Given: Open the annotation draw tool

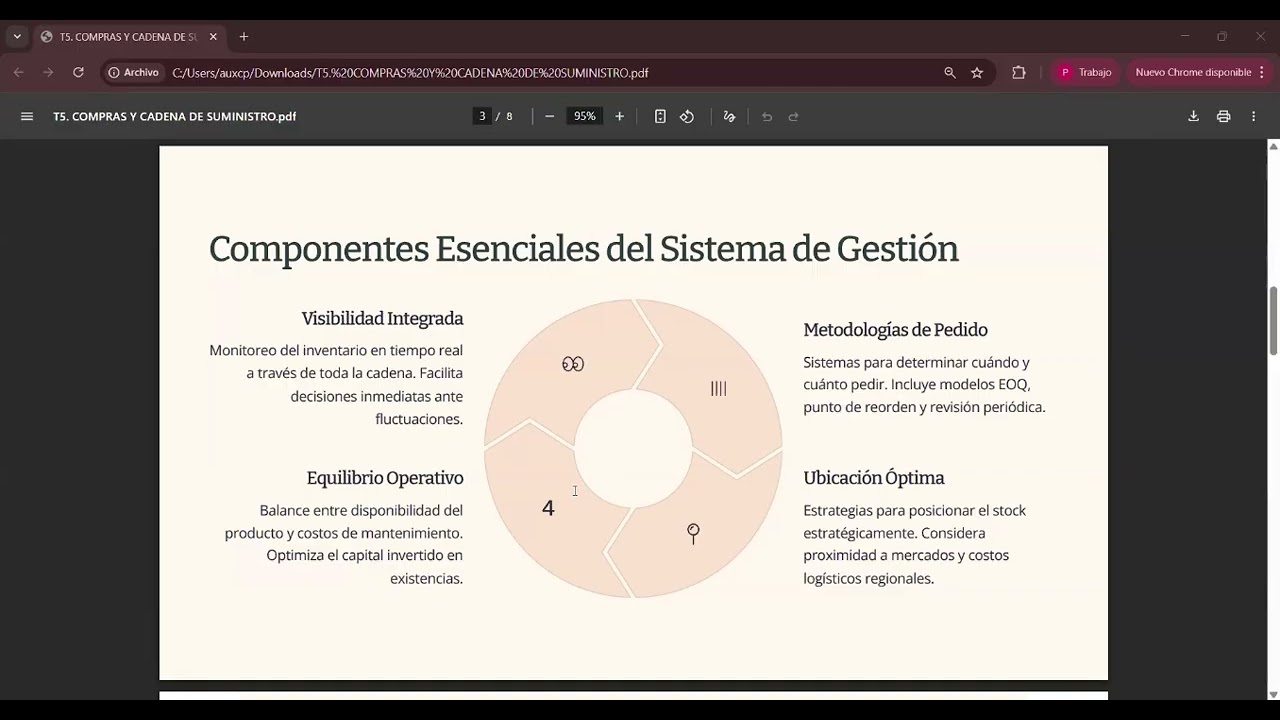Looking at the screenshot, I should [729, 117].
